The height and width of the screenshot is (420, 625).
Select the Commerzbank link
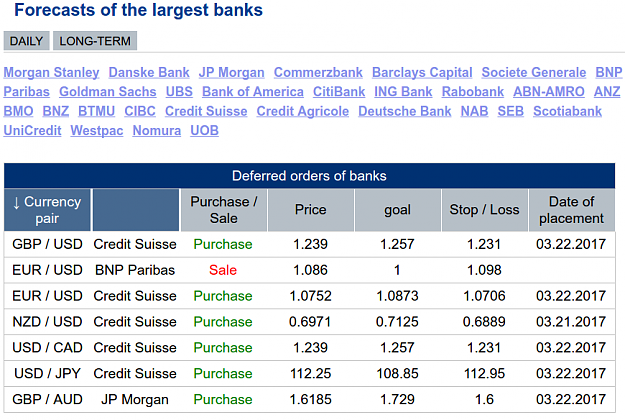318,73
